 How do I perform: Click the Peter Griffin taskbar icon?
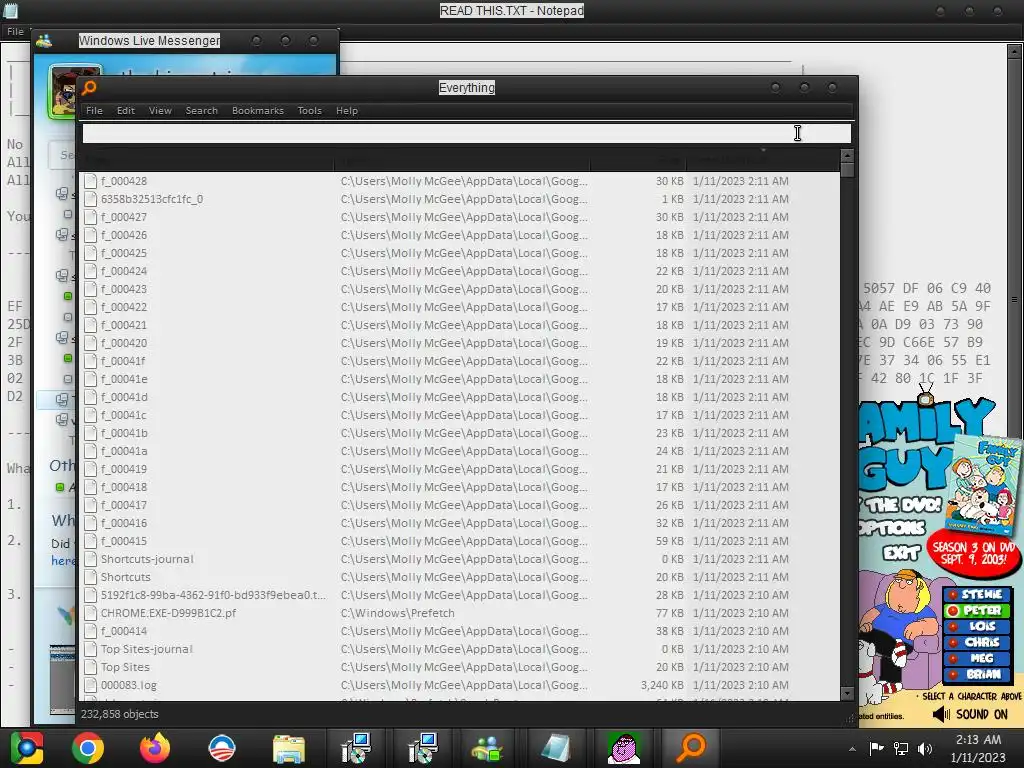coord(624,748)
